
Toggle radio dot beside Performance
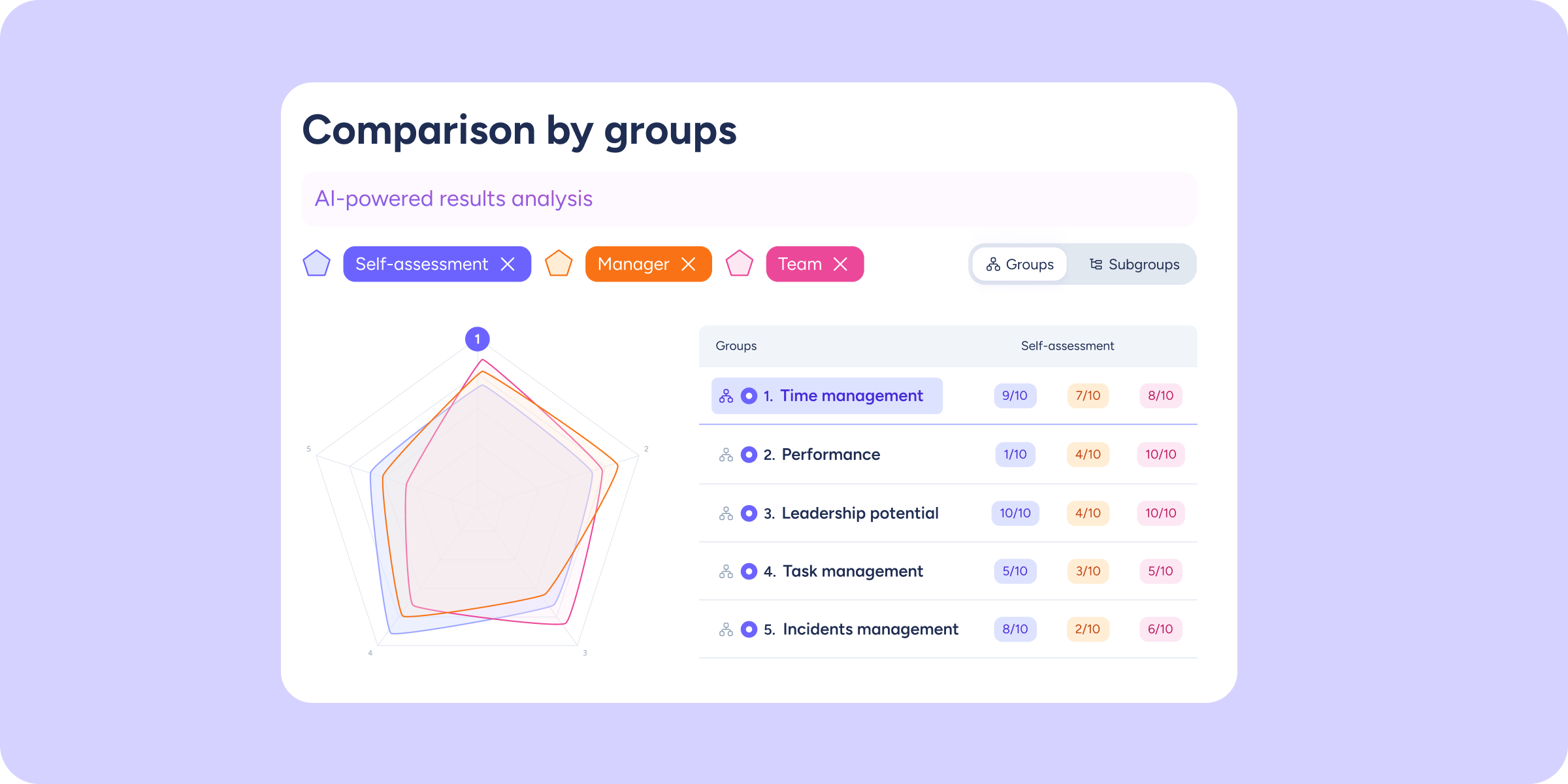749,455
